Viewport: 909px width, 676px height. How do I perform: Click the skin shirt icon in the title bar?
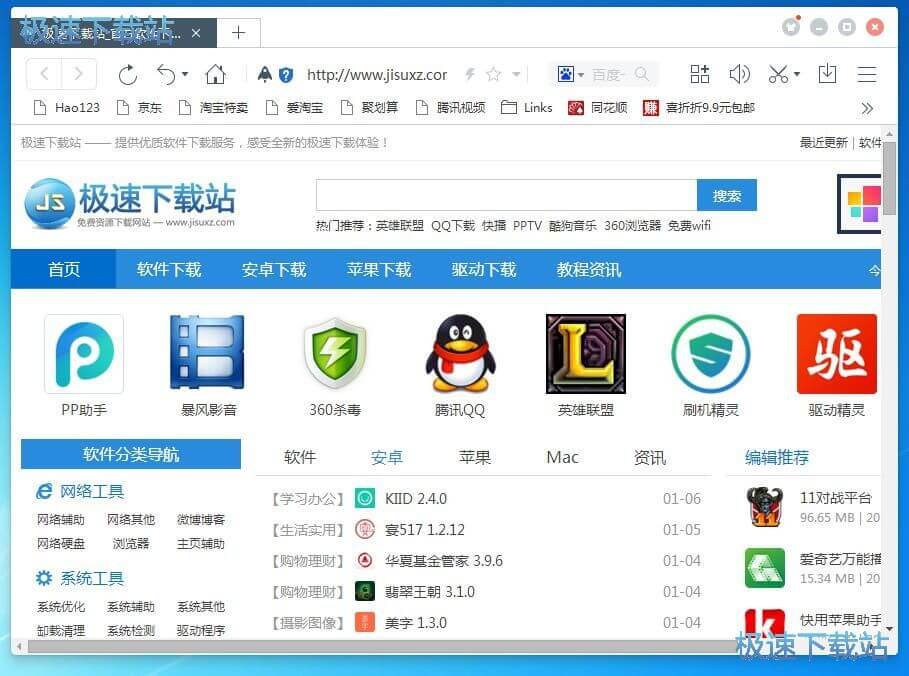pos(791,27)
